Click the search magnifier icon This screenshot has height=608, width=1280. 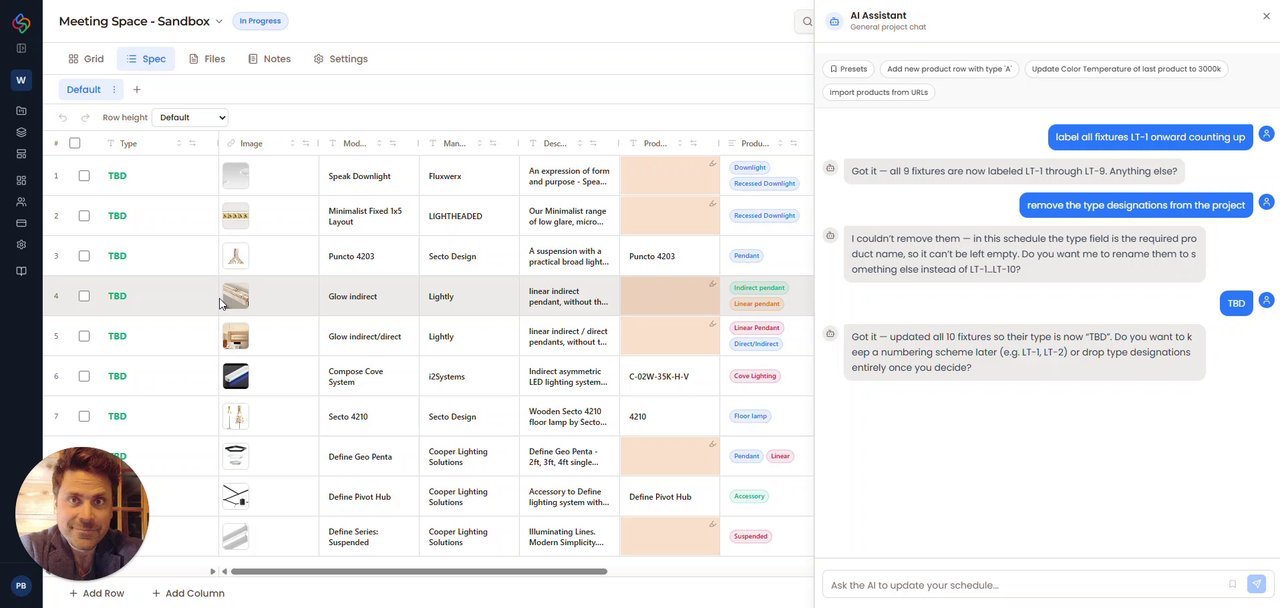[806, 21]
